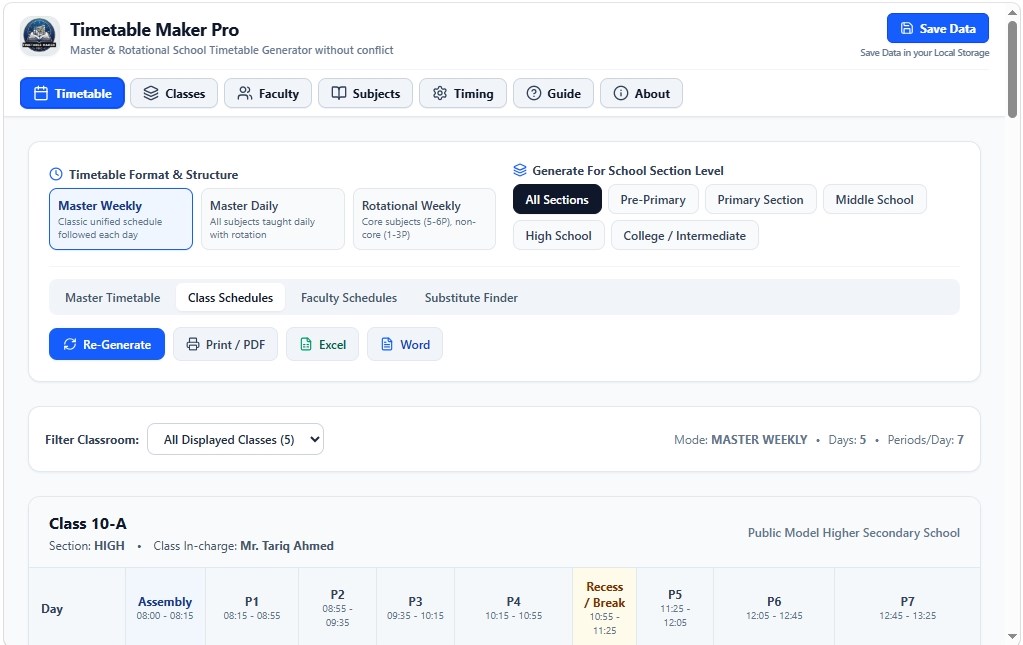1023x645 pixels.
Task: Click the Re-Generate button
Action: coord(107,344)
